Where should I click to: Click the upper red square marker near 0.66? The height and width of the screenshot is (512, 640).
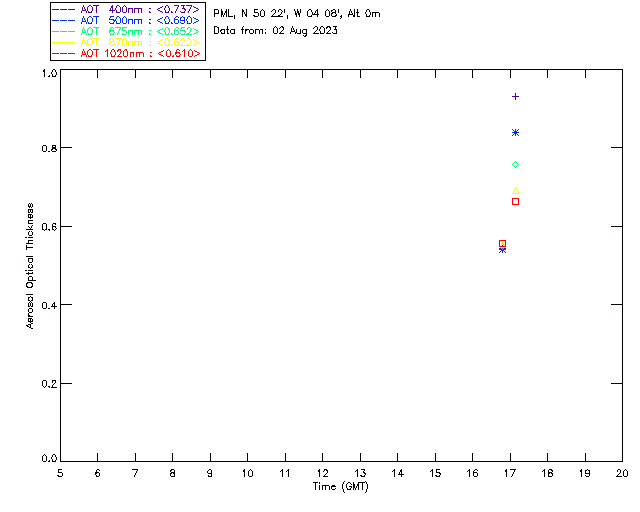pyautogui.click(x=516, y=202)
